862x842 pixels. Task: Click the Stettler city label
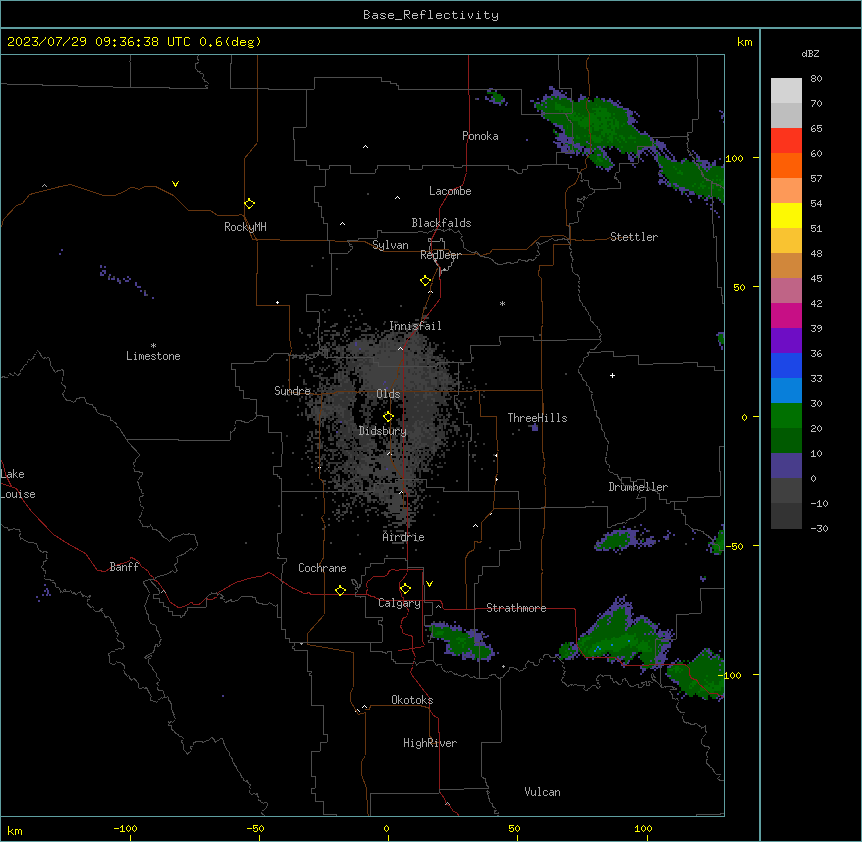click(634, 237)
